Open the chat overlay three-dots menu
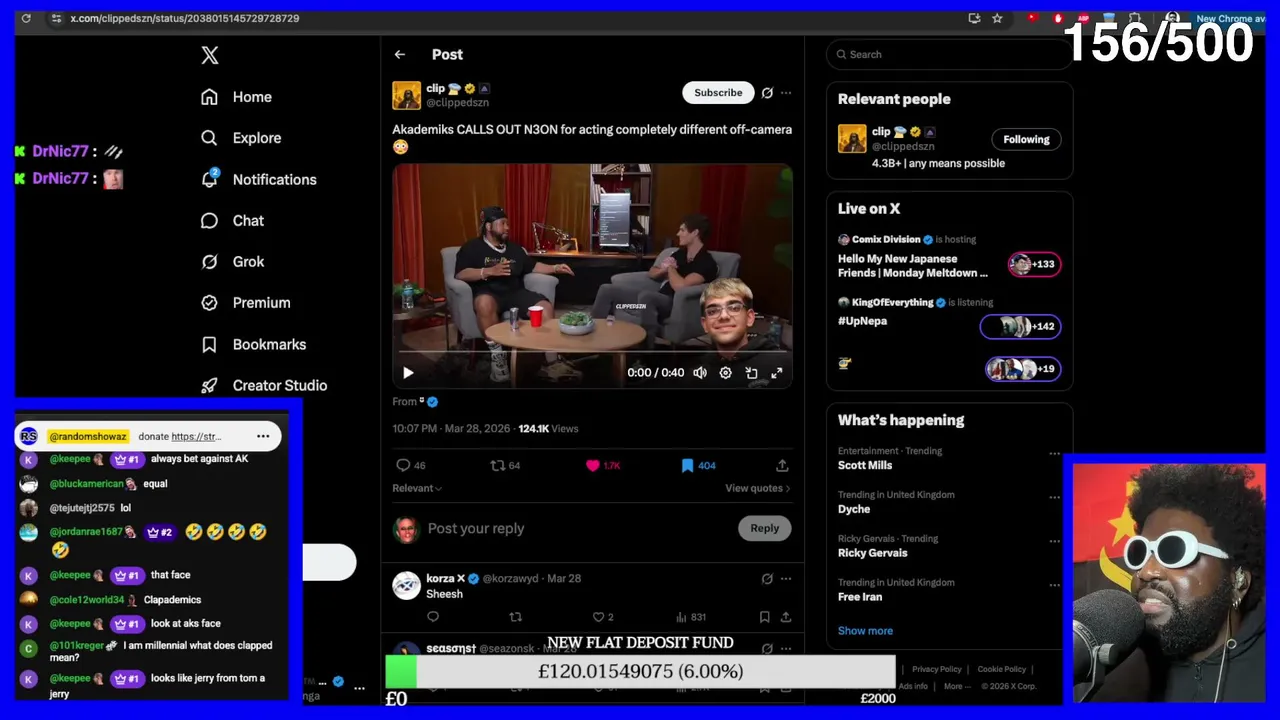This screenshot has width=1280, height=720. tap(263, 436)
